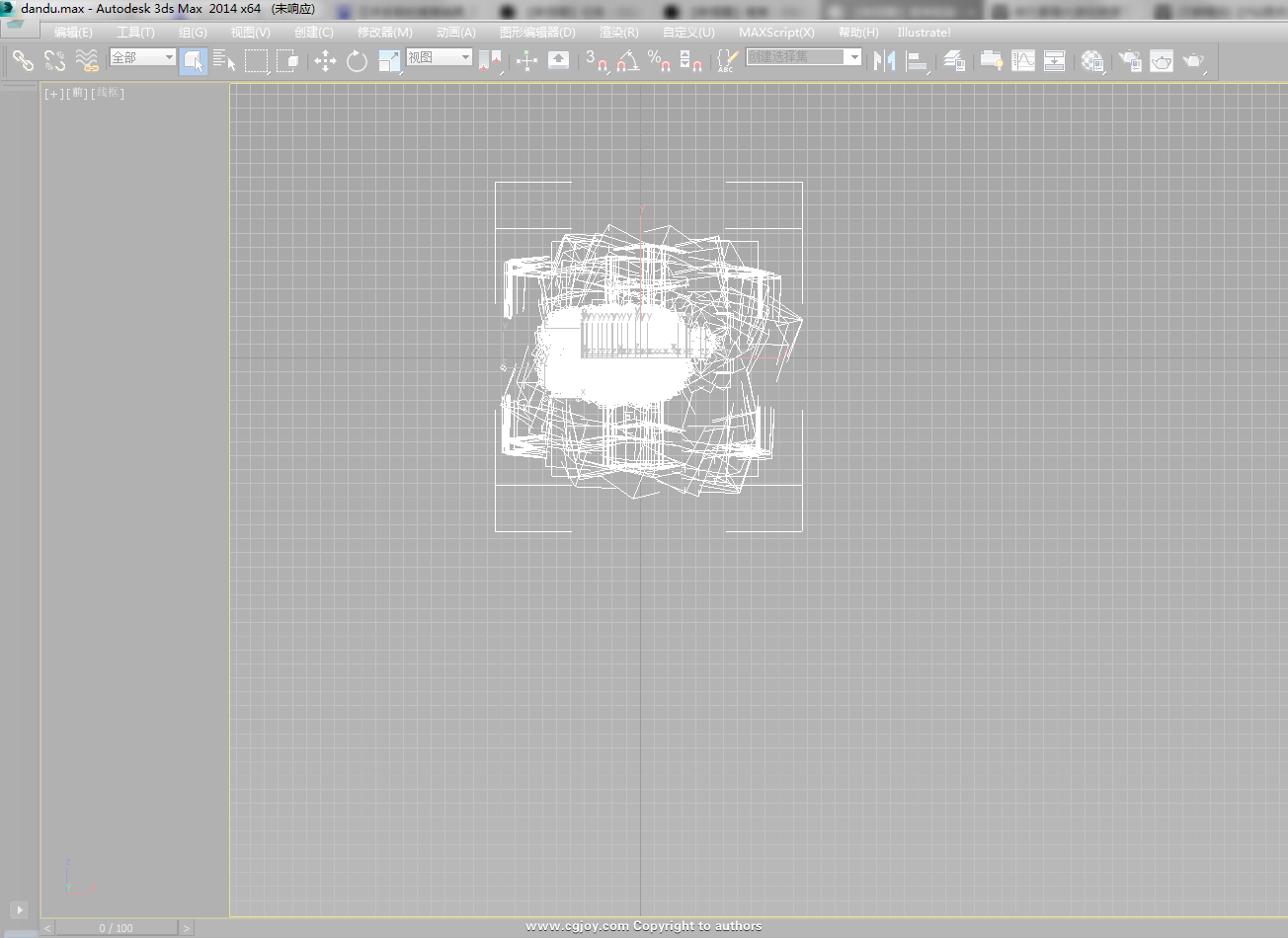Image resolution: width=1288 pixels, height=938 pixels.
Task: Toggle Percent Snap
Action: (660, 61)
